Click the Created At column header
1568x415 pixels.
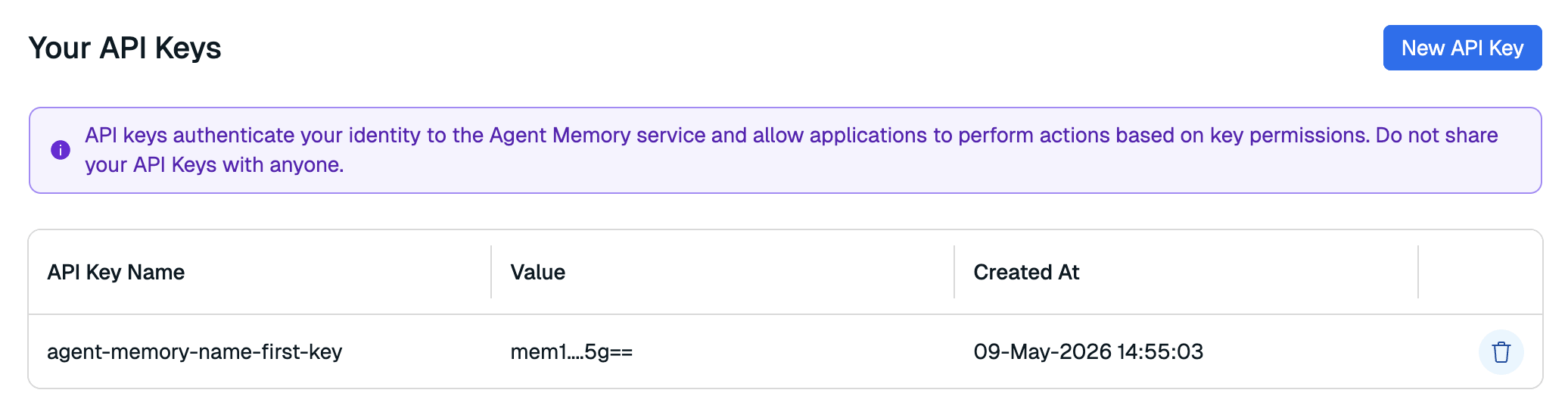(1026, 272)
